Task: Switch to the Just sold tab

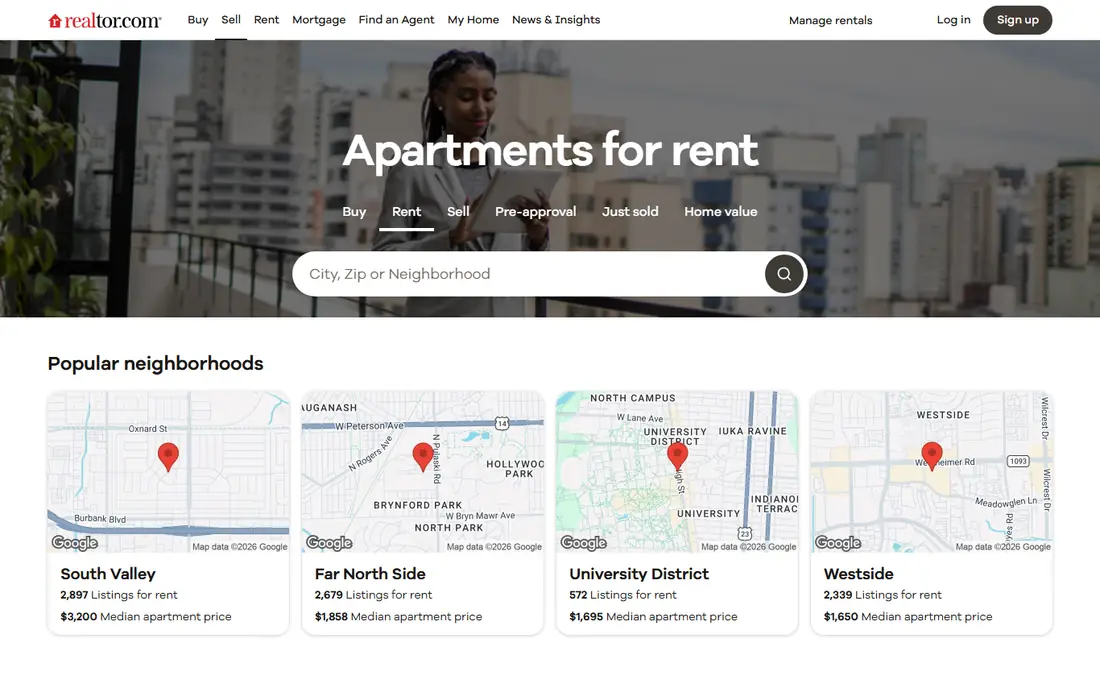Action: coord(630,212)
